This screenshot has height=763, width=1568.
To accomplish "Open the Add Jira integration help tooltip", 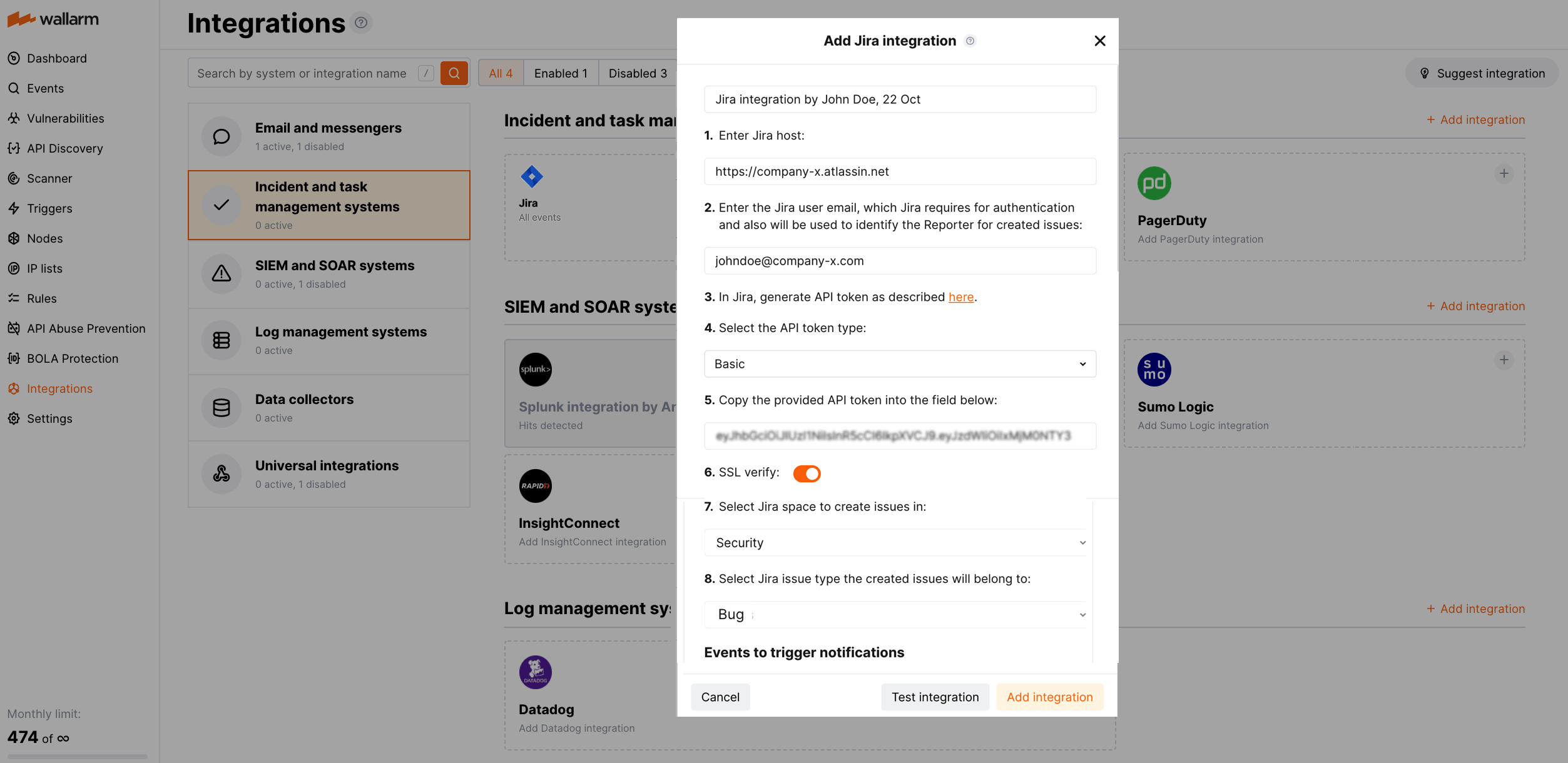I will pos(970,40).
